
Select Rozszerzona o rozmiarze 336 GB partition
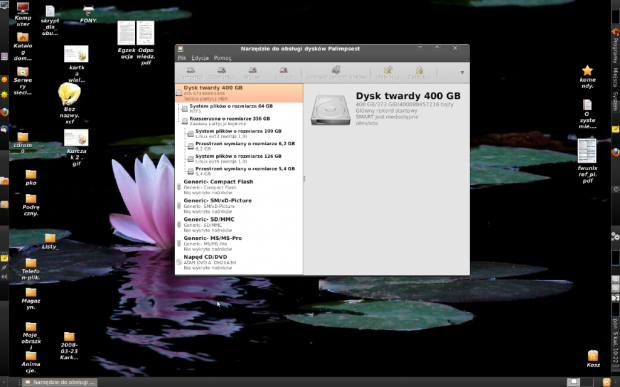point(239,121)
